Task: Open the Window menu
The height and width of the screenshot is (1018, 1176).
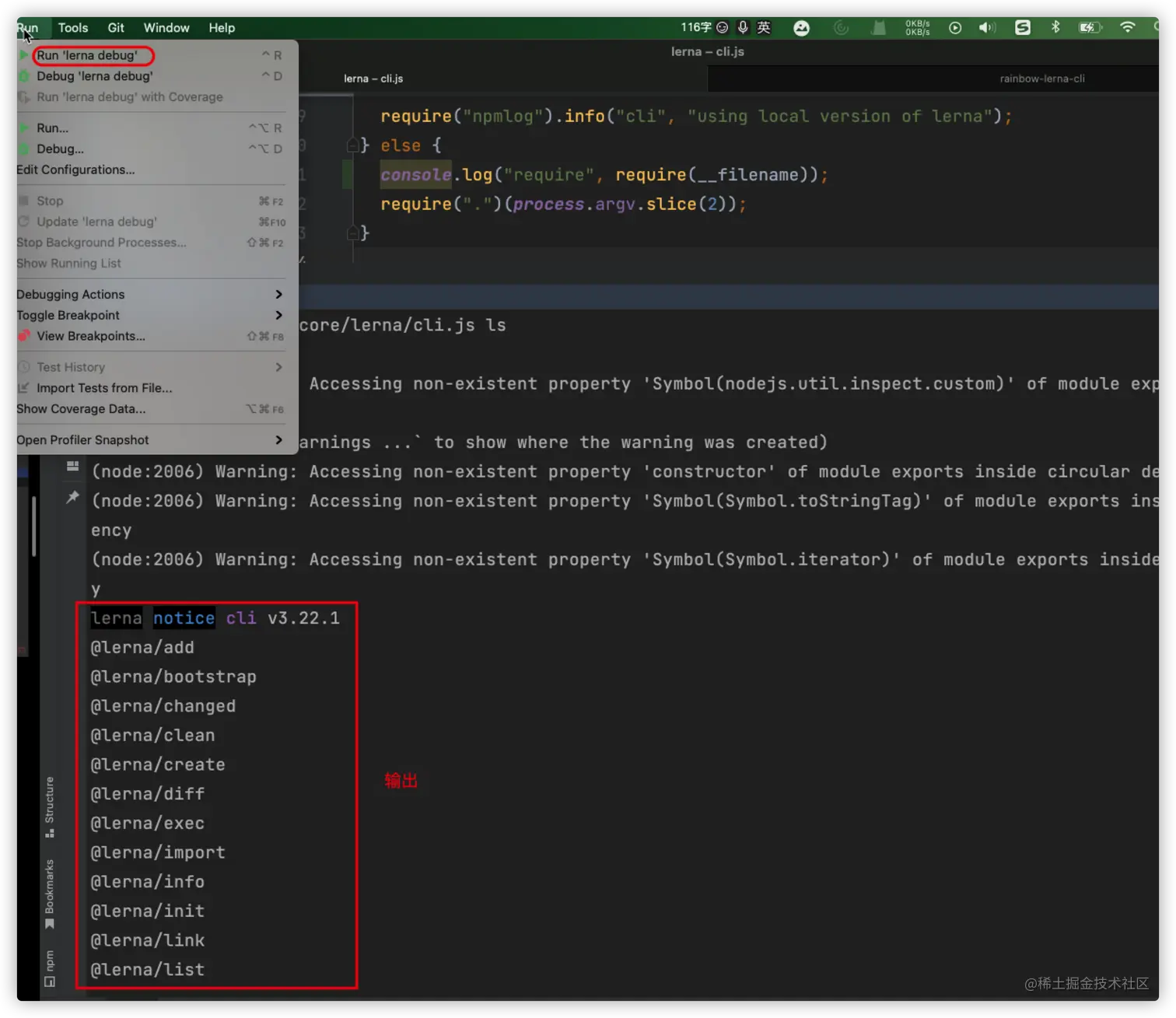Action: point(166,28)
